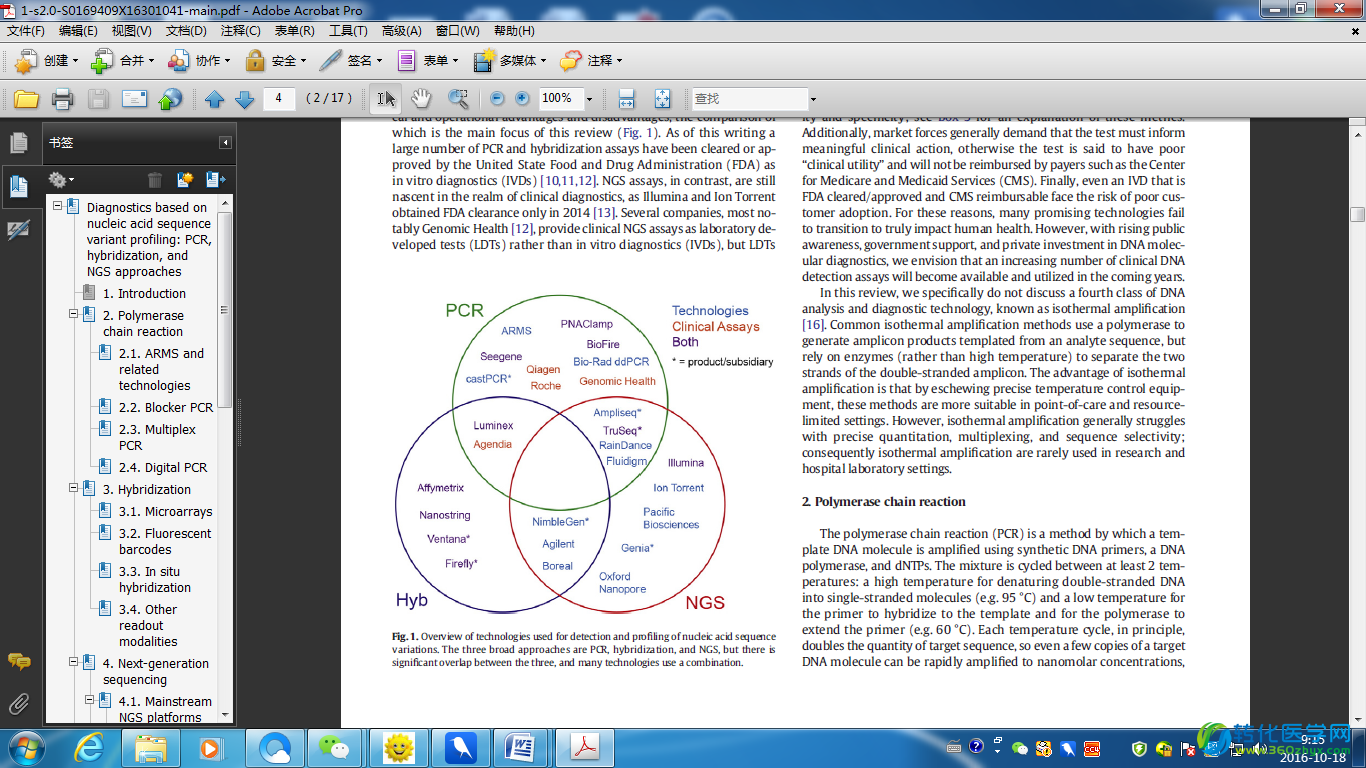Click the delete bookmark trash icon
The height and width of the screenshot is (768, 1366).
pyautogui.click(x=155, y=180)
